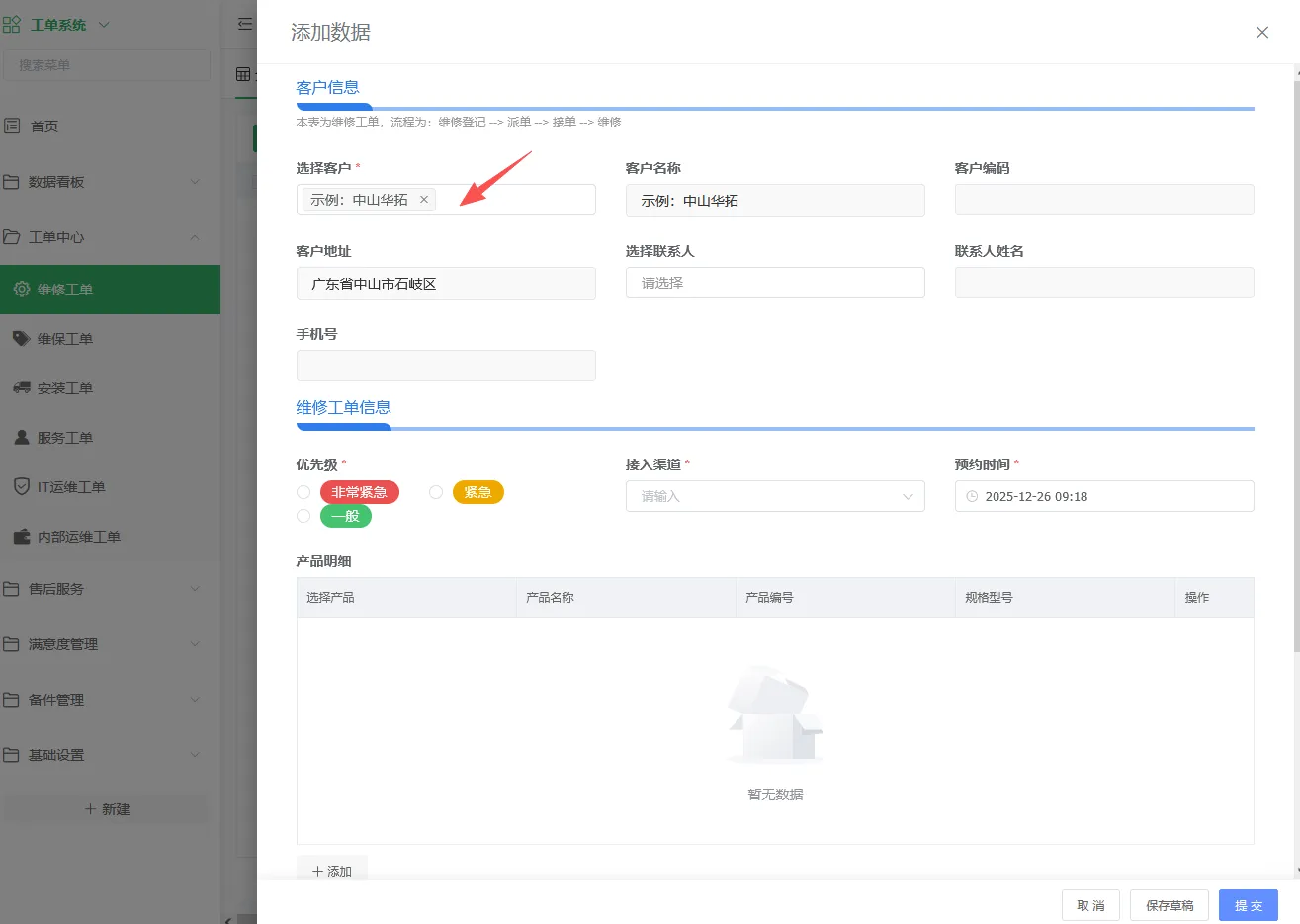Image resolution: width=1300 pixels, height=924 pixels.
Task: Expand the 接入渠道 dropdown
Action: tap(775, 496)
